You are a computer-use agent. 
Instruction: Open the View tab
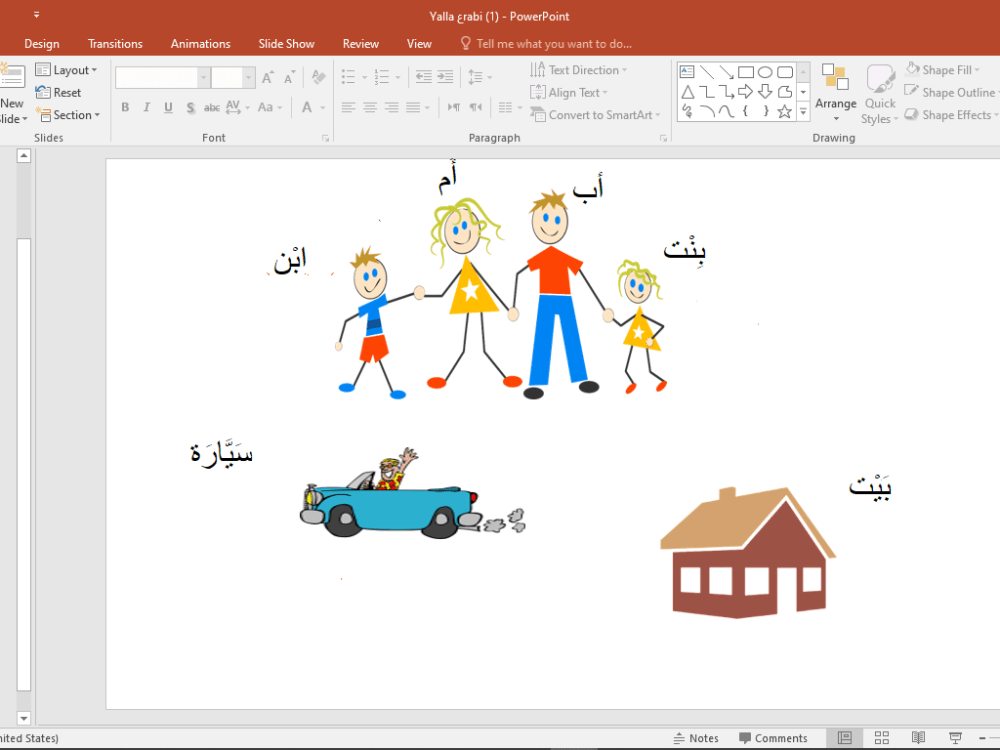pos(419,44)
